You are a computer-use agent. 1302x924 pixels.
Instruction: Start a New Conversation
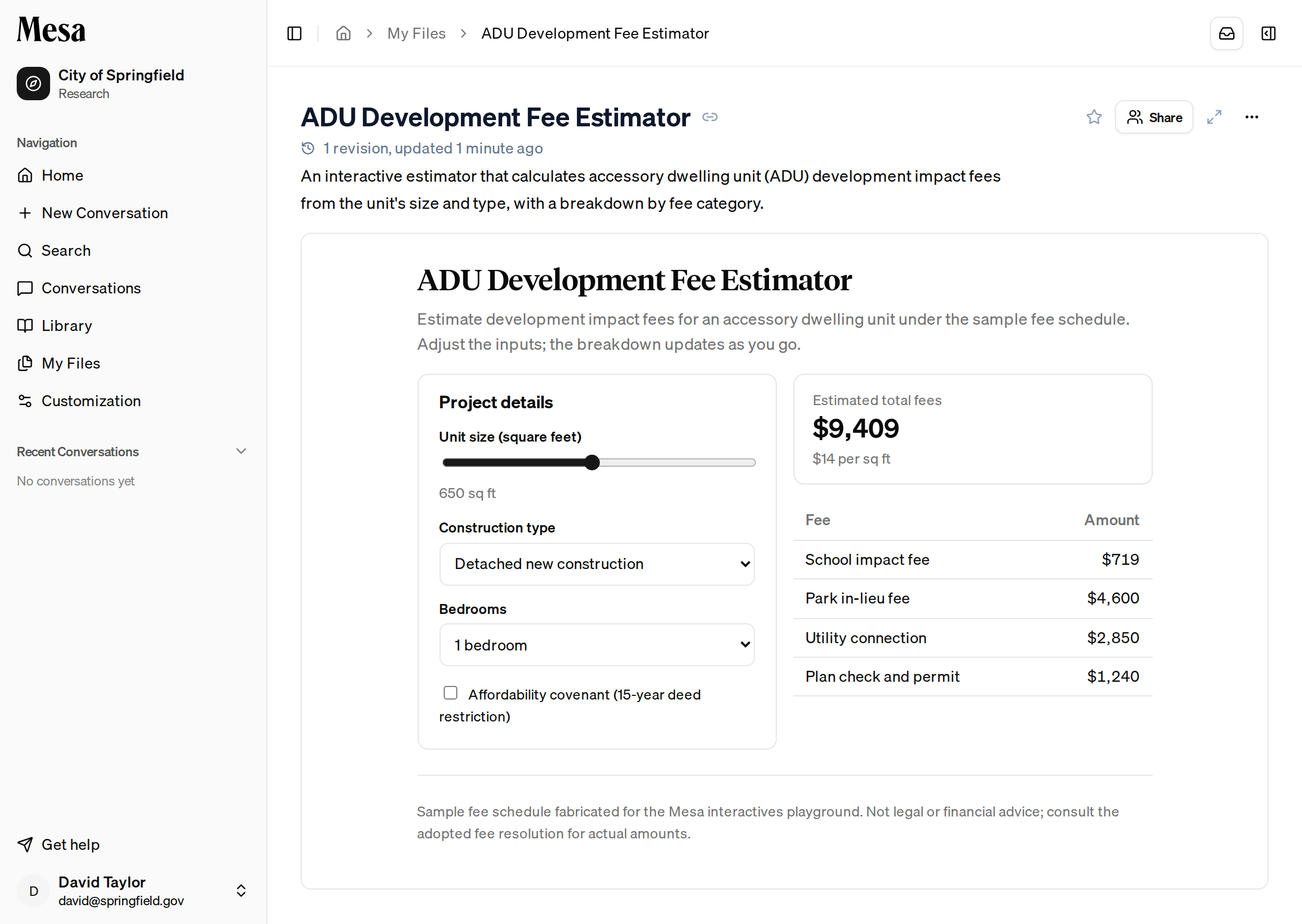pyautogui.click(x=133, y=213)
